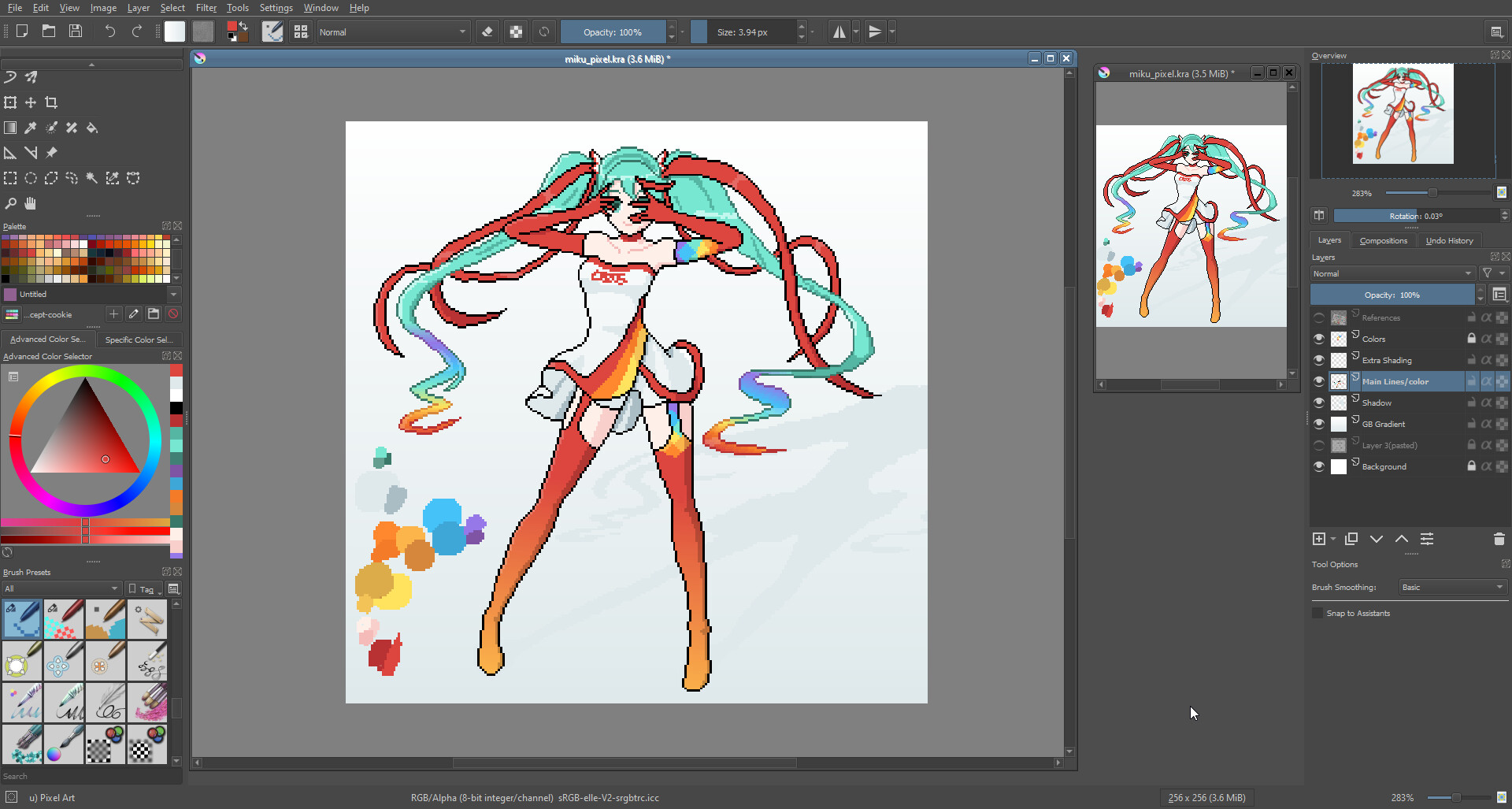Switch to the Compositions tab
This screenshot has height=809, width=1512.
point(1383,240)
